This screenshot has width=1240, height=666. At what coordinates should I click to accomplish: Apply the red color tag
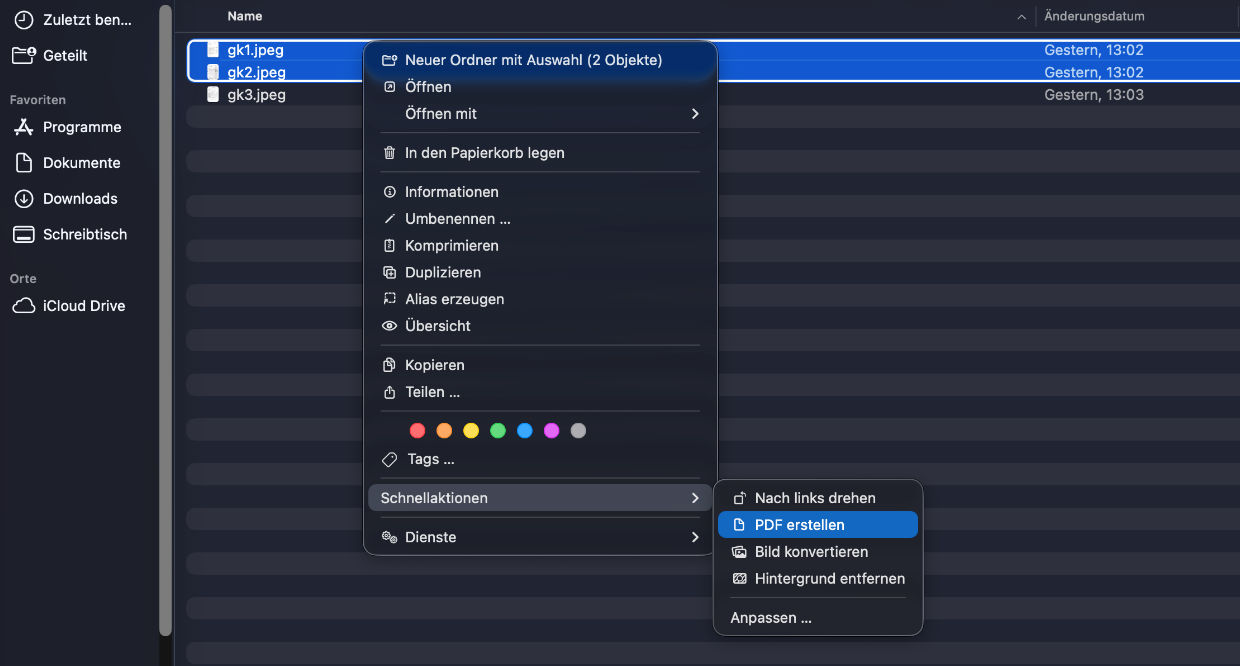pyautogui.click(x=418, y=431)
